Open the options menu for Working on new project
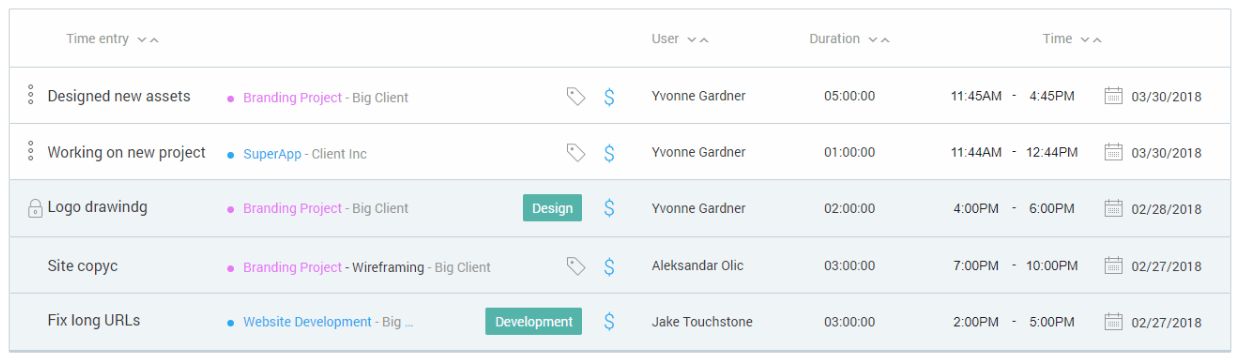1238x360 pixels. point(31,152)
